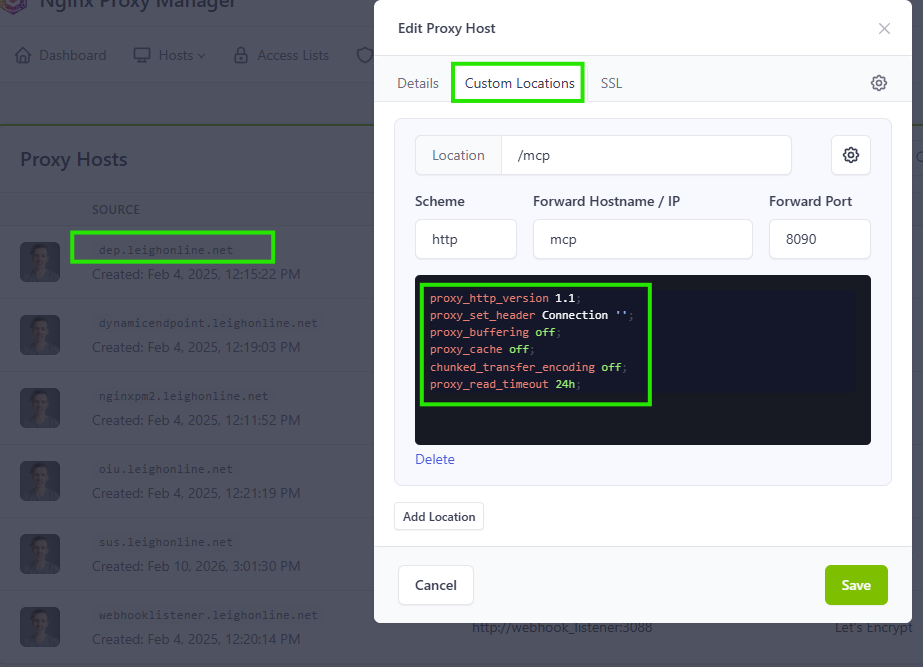Select avatar for webhooklistener.leighonline.net row
The height and width of the screenshot is (667, 923).
[40, 627]
